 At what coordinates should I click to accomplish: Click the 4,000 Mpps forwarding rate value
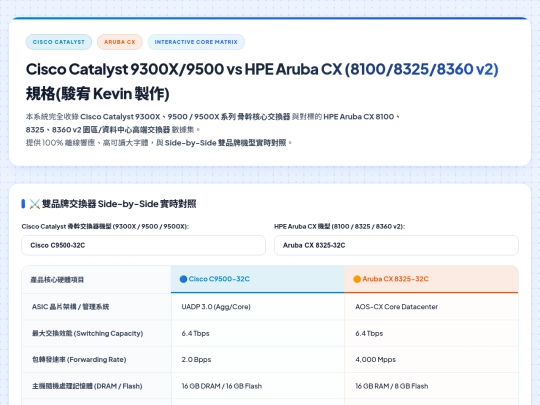375,360
